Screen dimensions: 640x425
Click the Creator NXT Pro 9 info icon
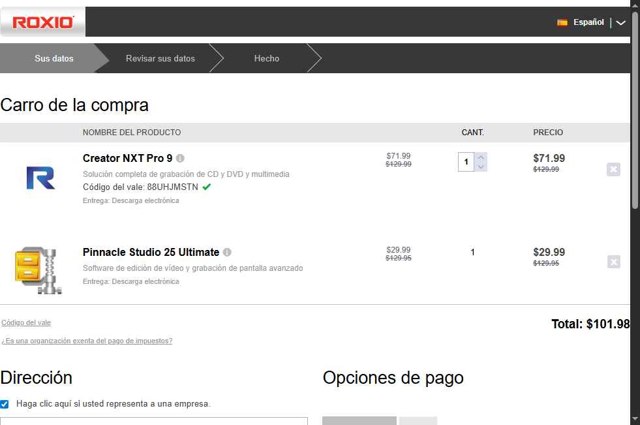coord(180,158)
